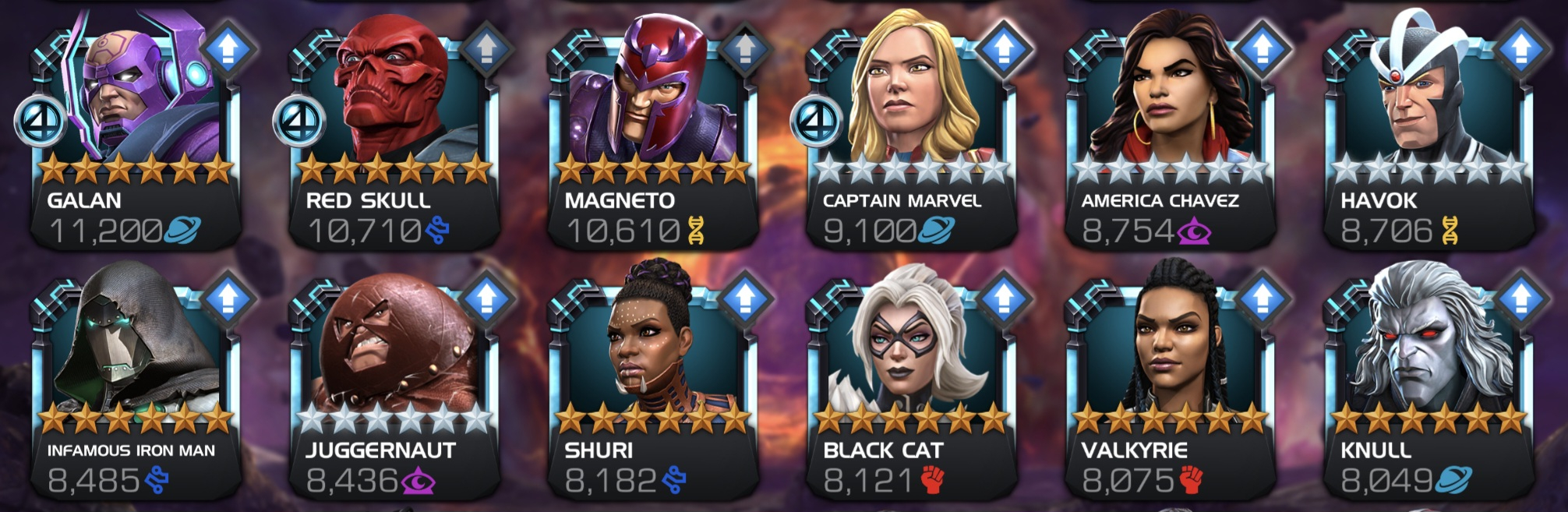Tap the upgrade arrow above Juggernaut
Image resolution: width=1568 pixels, height=512 pixels.
(x=487, y=298)
